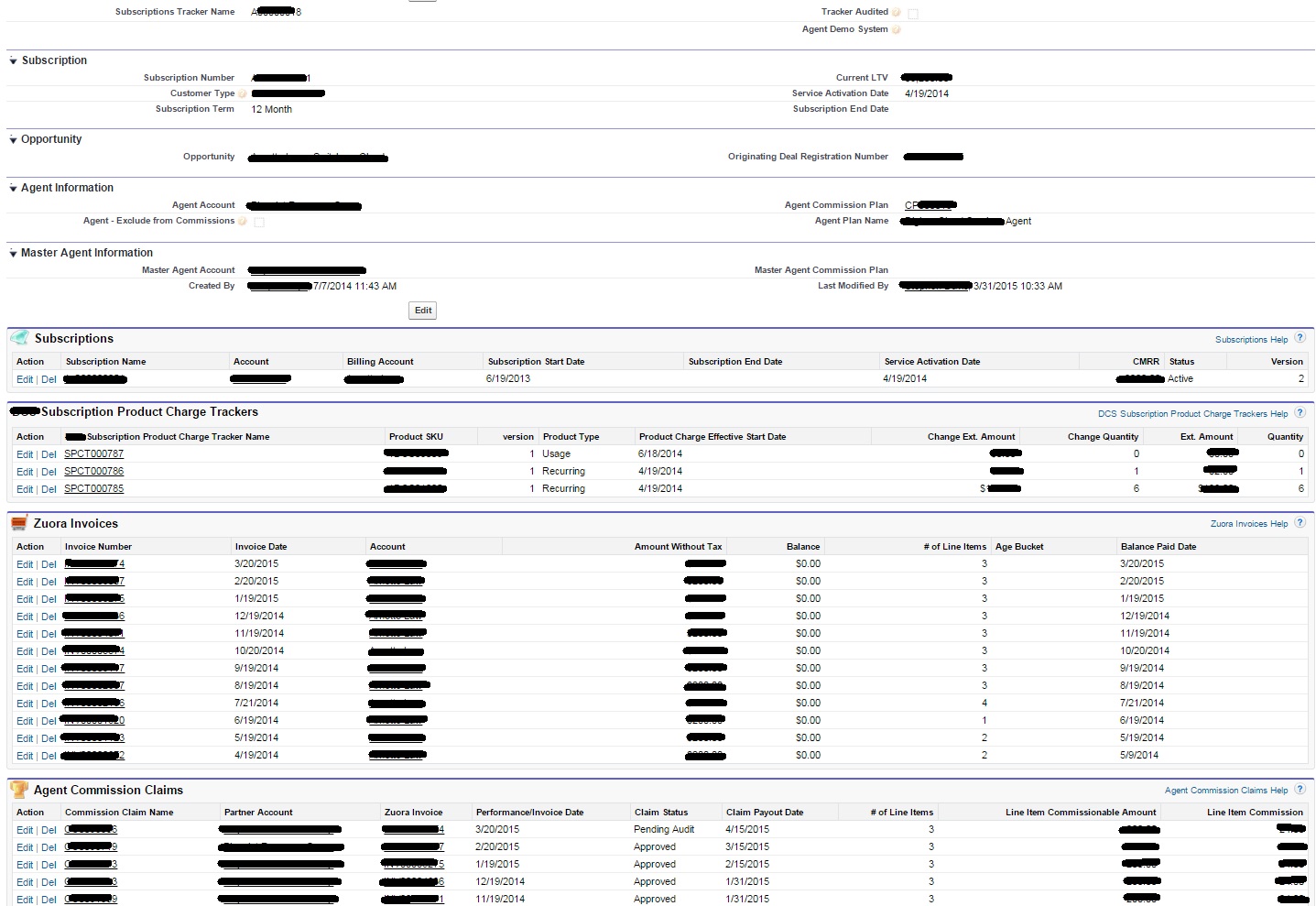Click Del for the SPCT000786 row
Image resolution: width=1316 pixels, height=906 pixels.
[49, 472]
